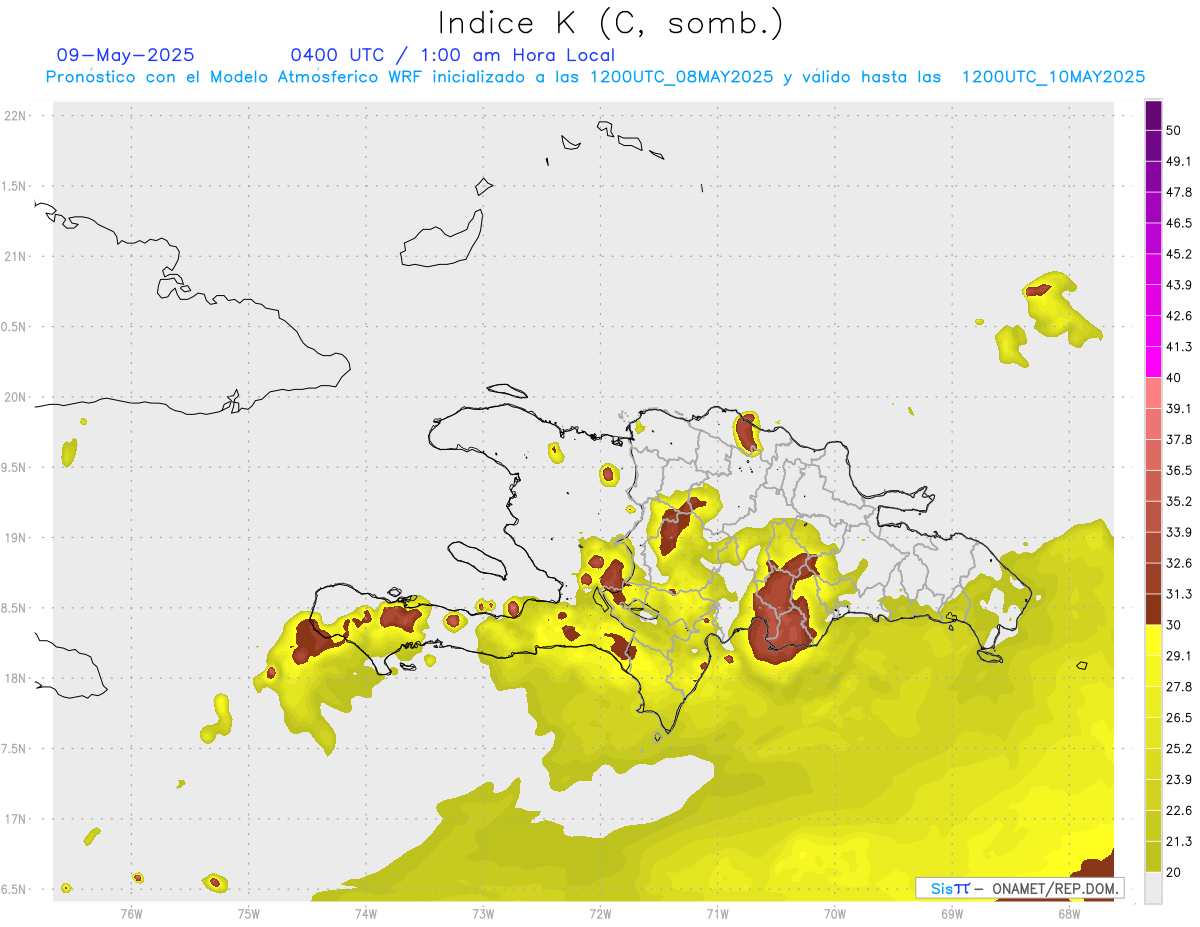This screenshot has height=927, width=1200.
Task: Click the '22N' latitude label
Action: [x=15, y=115]
